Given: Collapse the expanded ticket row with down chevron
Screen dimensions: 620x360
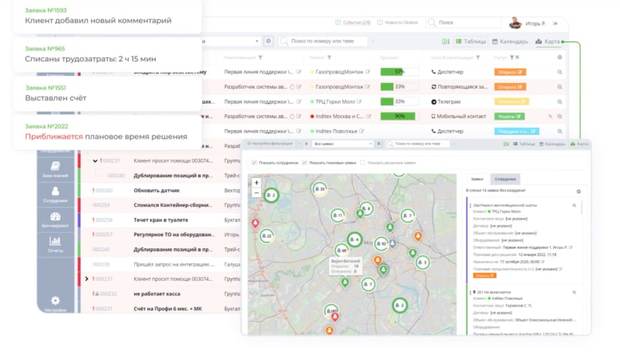Looking at the screenshot, I should click(95, 161).
